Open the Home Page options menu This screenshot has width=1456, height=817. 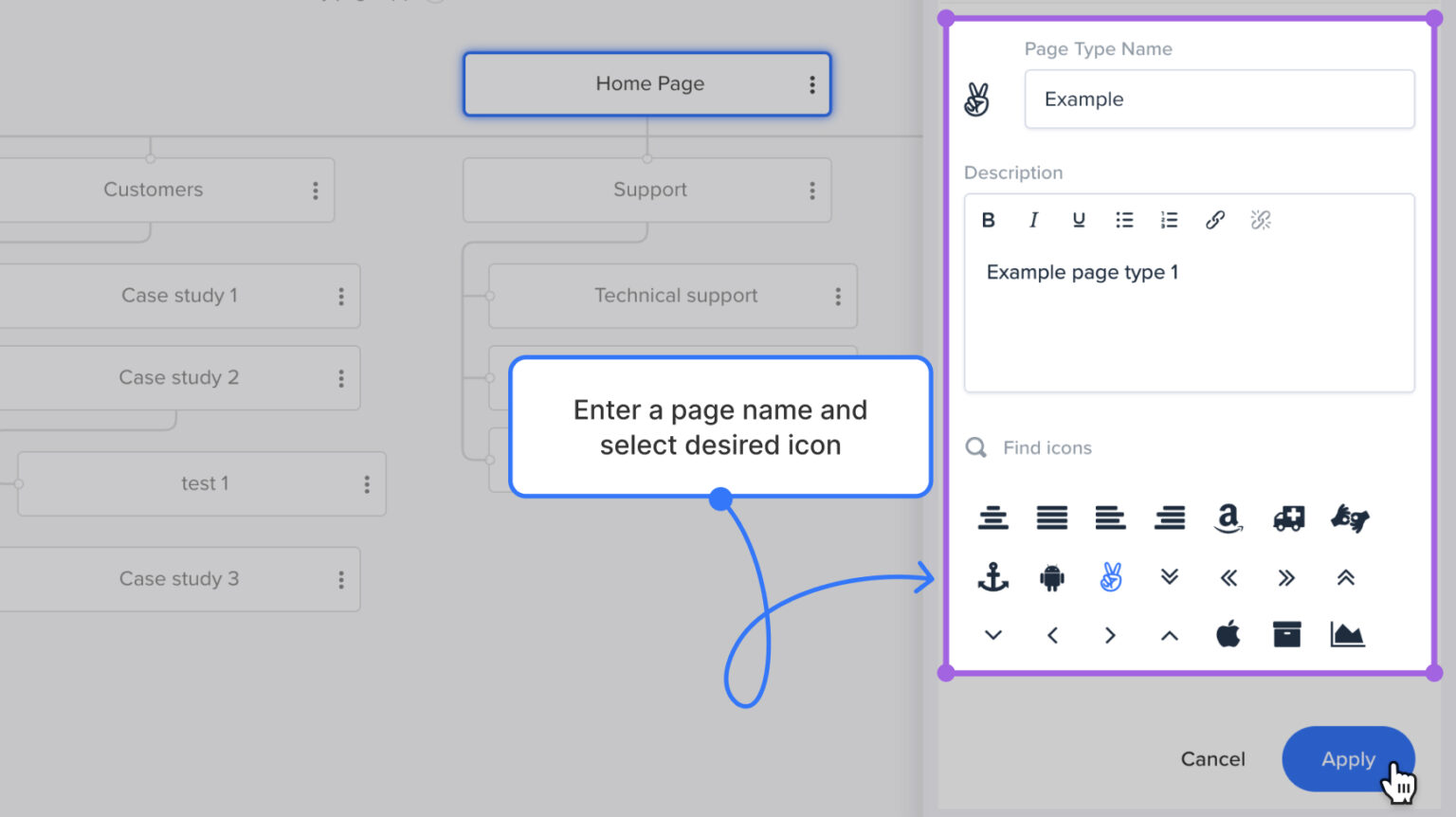tap(811, 84)
